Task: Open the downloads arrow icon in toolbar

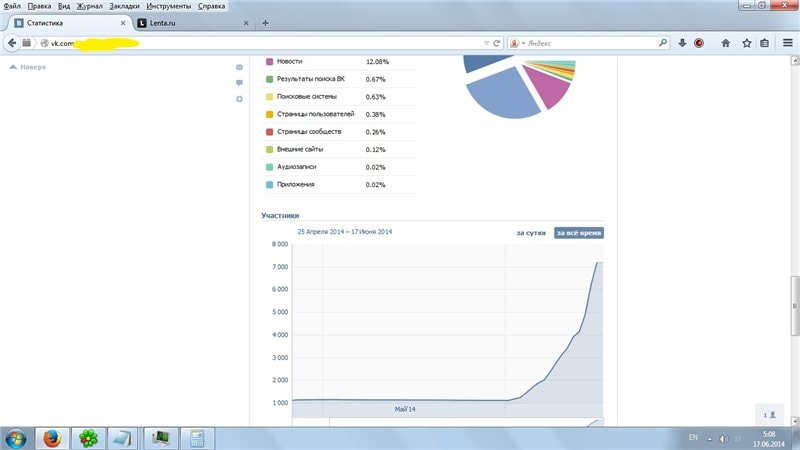Action: [x=682, y=43]
